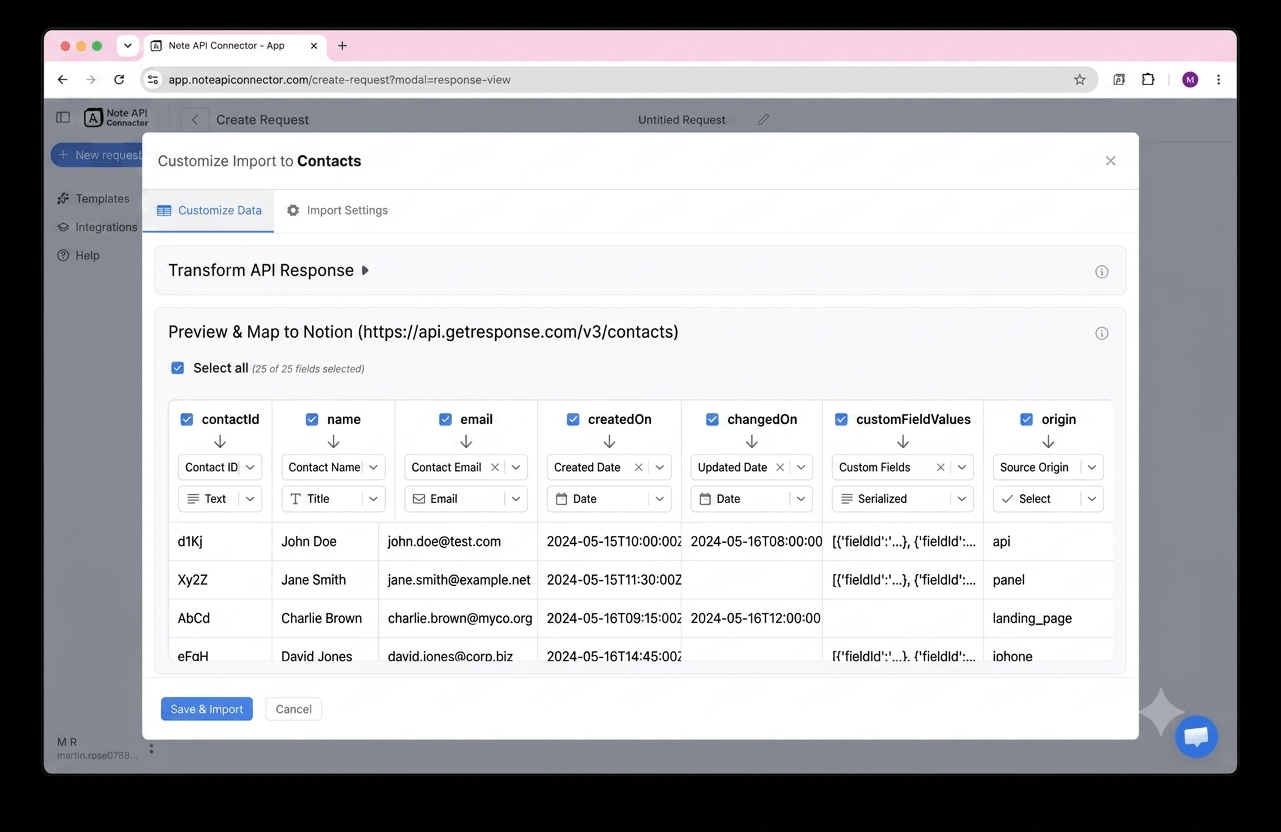Open Help in the sidebar
Viewport: 1281px width, 832px height.
coord(79,255)
